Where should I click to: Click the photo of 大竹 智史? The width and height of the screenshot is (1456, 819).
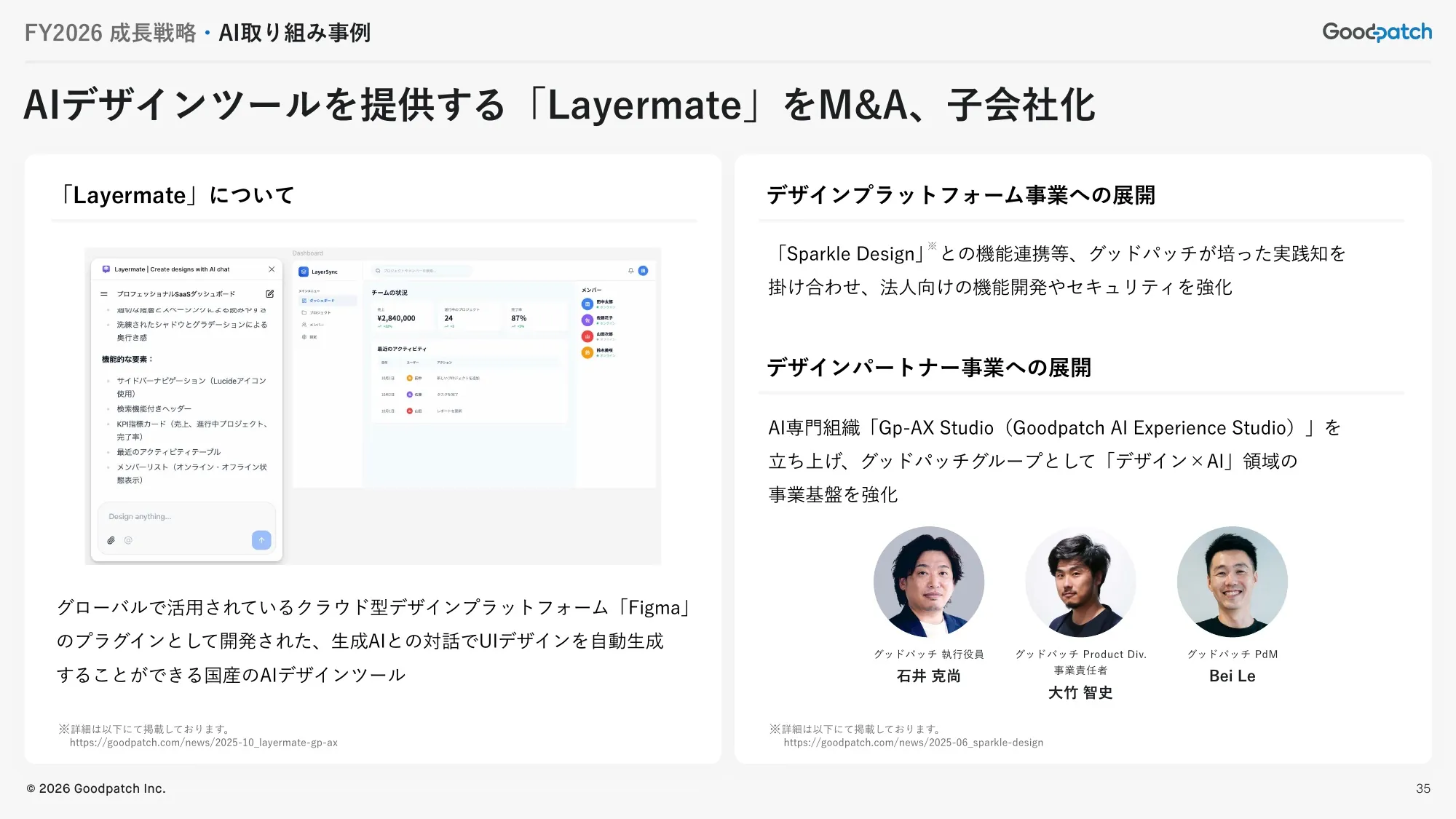(x=1081, y=582)
